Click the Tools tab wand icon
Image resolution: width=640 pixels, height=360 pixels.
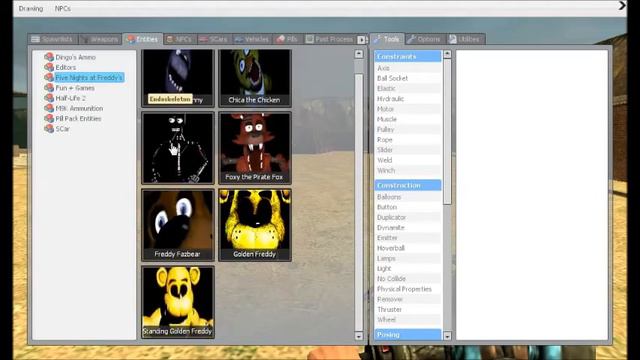tap(377, 39)
